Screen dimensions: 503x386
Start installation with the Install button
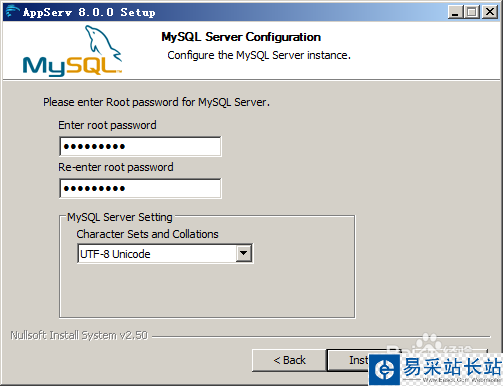(x=348, y=360)
